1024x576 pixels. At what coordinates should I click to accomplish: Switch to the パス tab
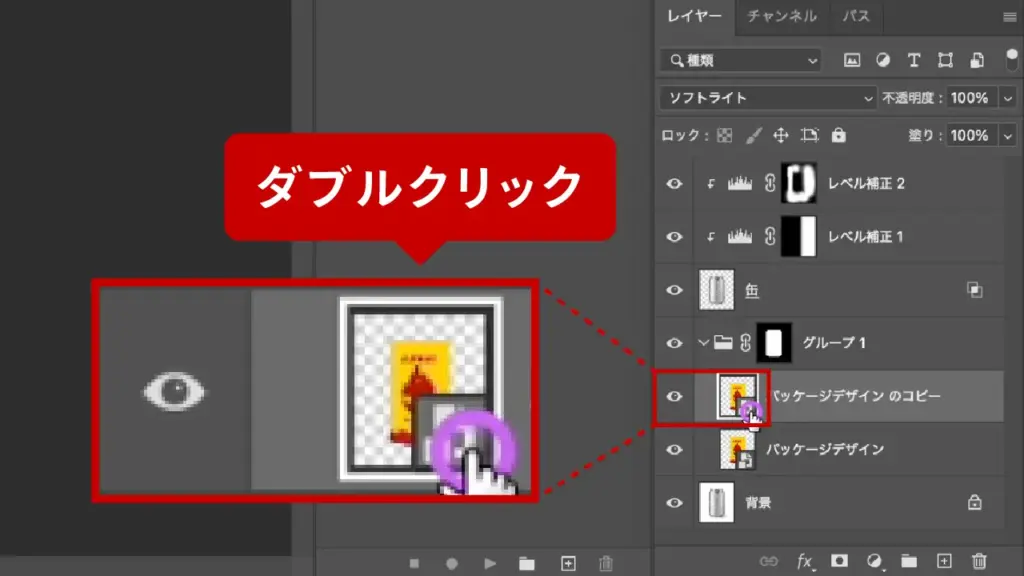856,16
